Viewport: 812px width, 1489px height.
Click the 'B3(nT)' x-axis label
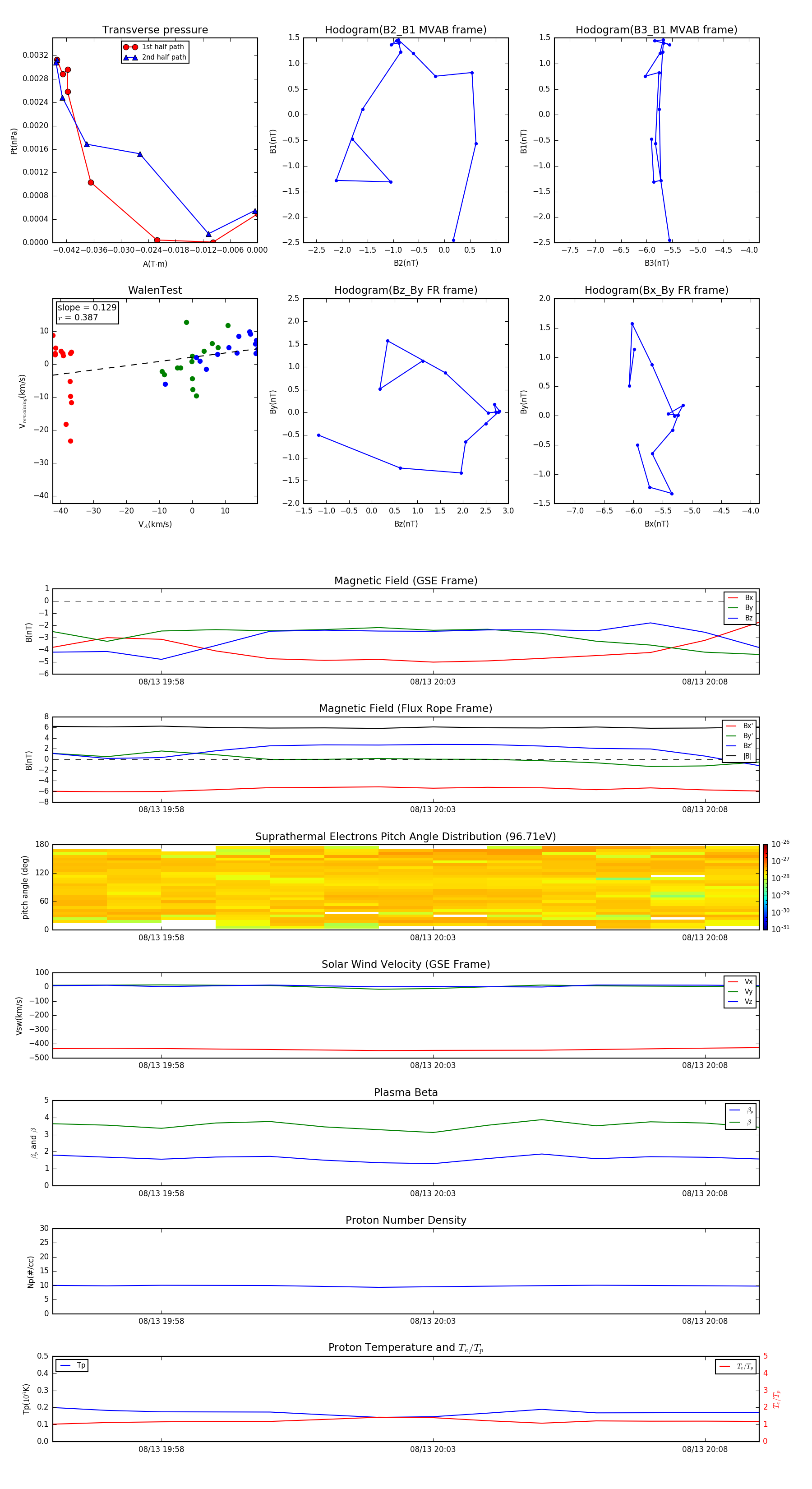tap(656, 263)
